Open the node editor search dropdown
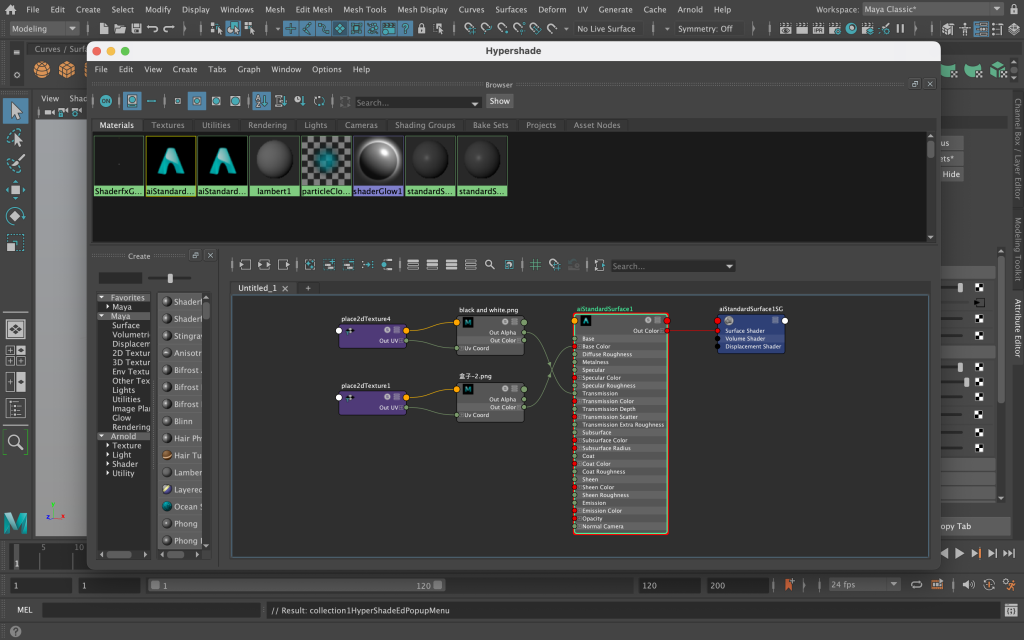 tap(729, 266)
